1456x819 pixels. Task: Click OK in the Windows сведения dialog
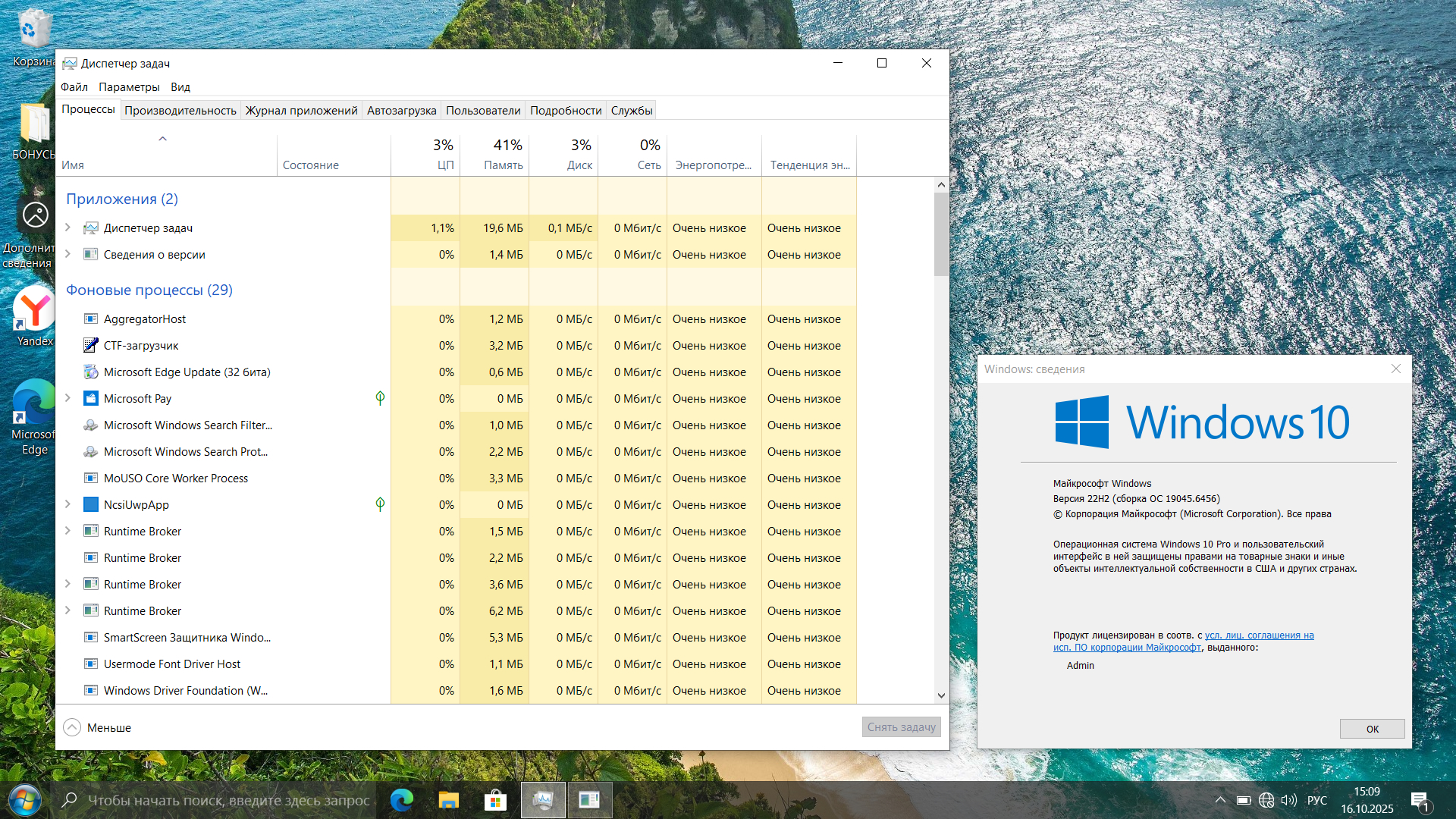click(x=1372, y=729)
